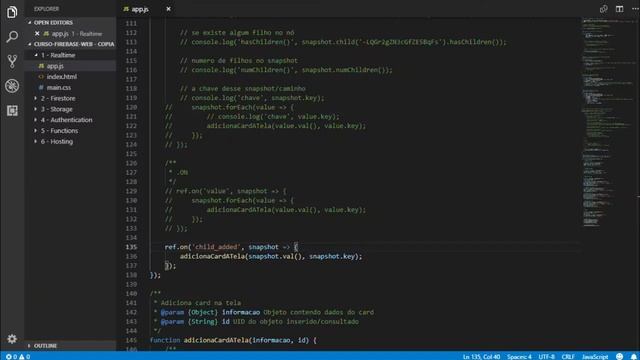Click the open changes icon in editor toolbar
640x360 pixels.
point(603,9)
